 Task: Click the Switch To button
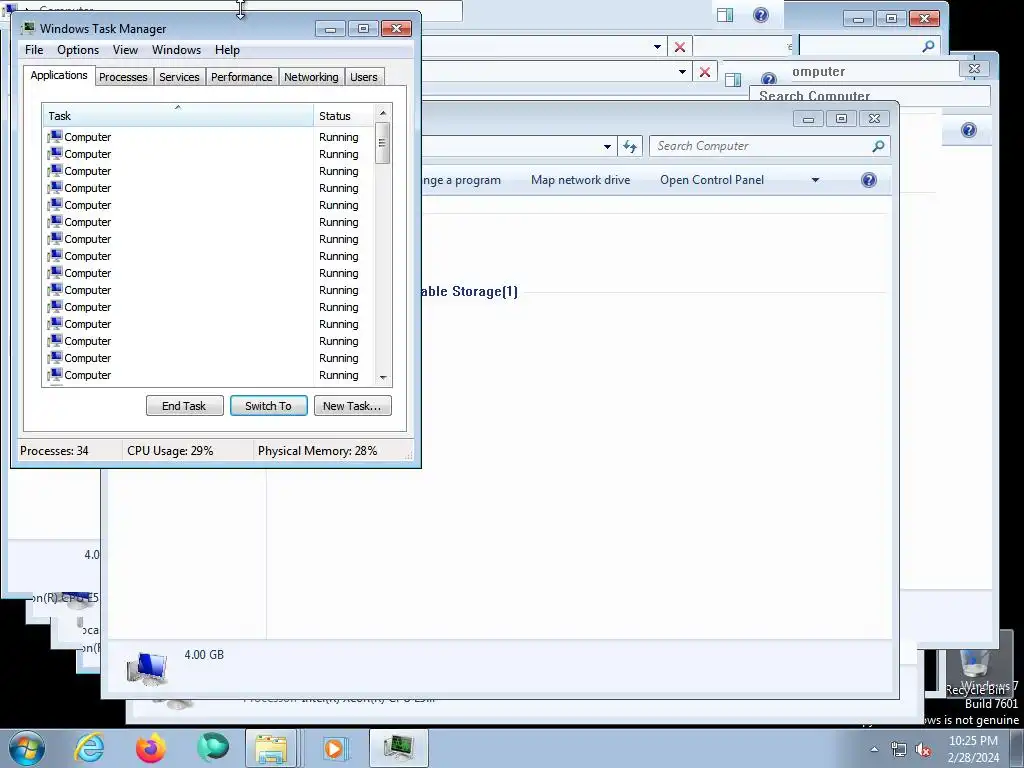[268, 406]
